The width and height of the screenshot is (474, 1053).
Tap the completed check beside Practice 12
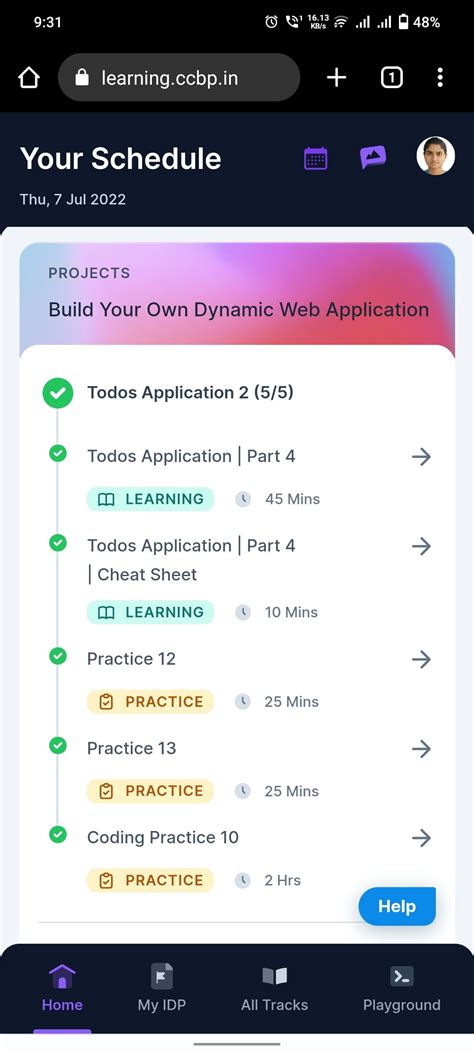[58, 656]
